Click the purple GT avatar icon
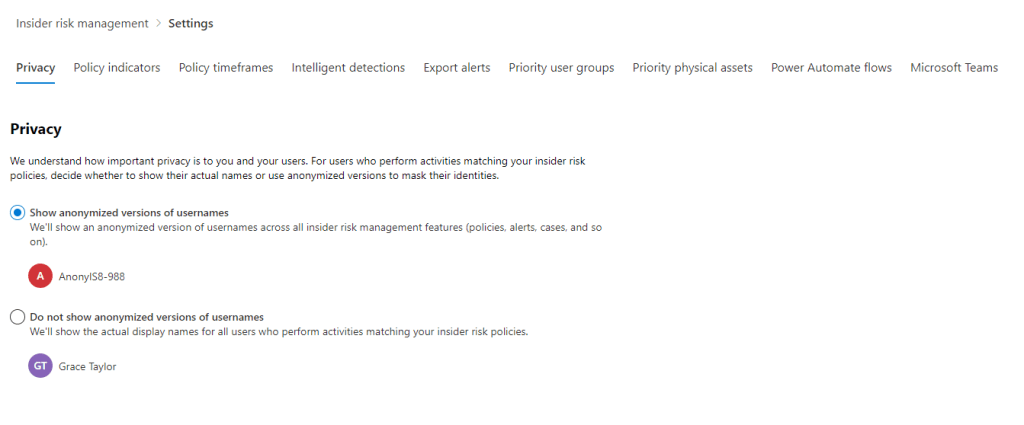The image size is (1024, 425). pos(40,366)
